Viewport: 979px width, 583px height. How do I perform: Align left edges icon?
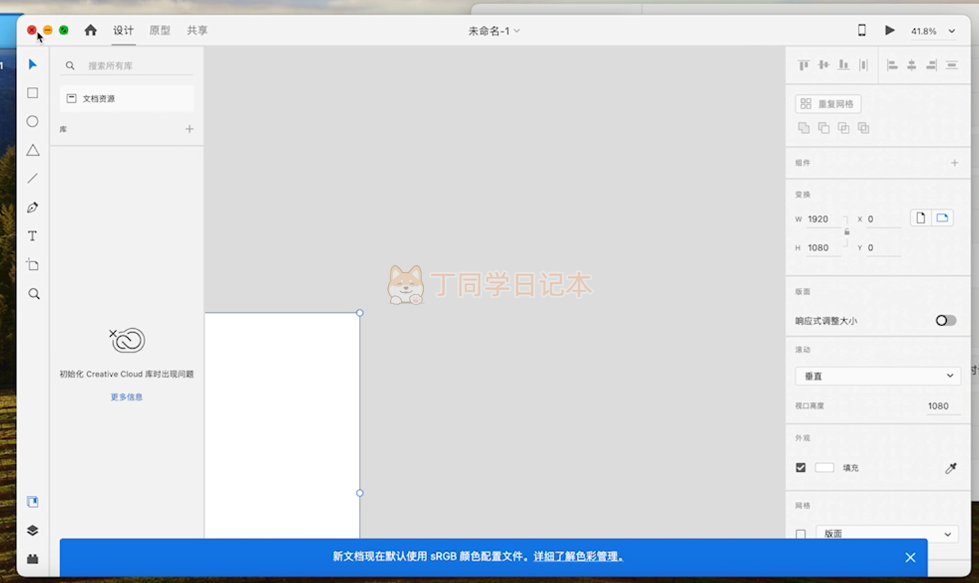click(892, 65)
